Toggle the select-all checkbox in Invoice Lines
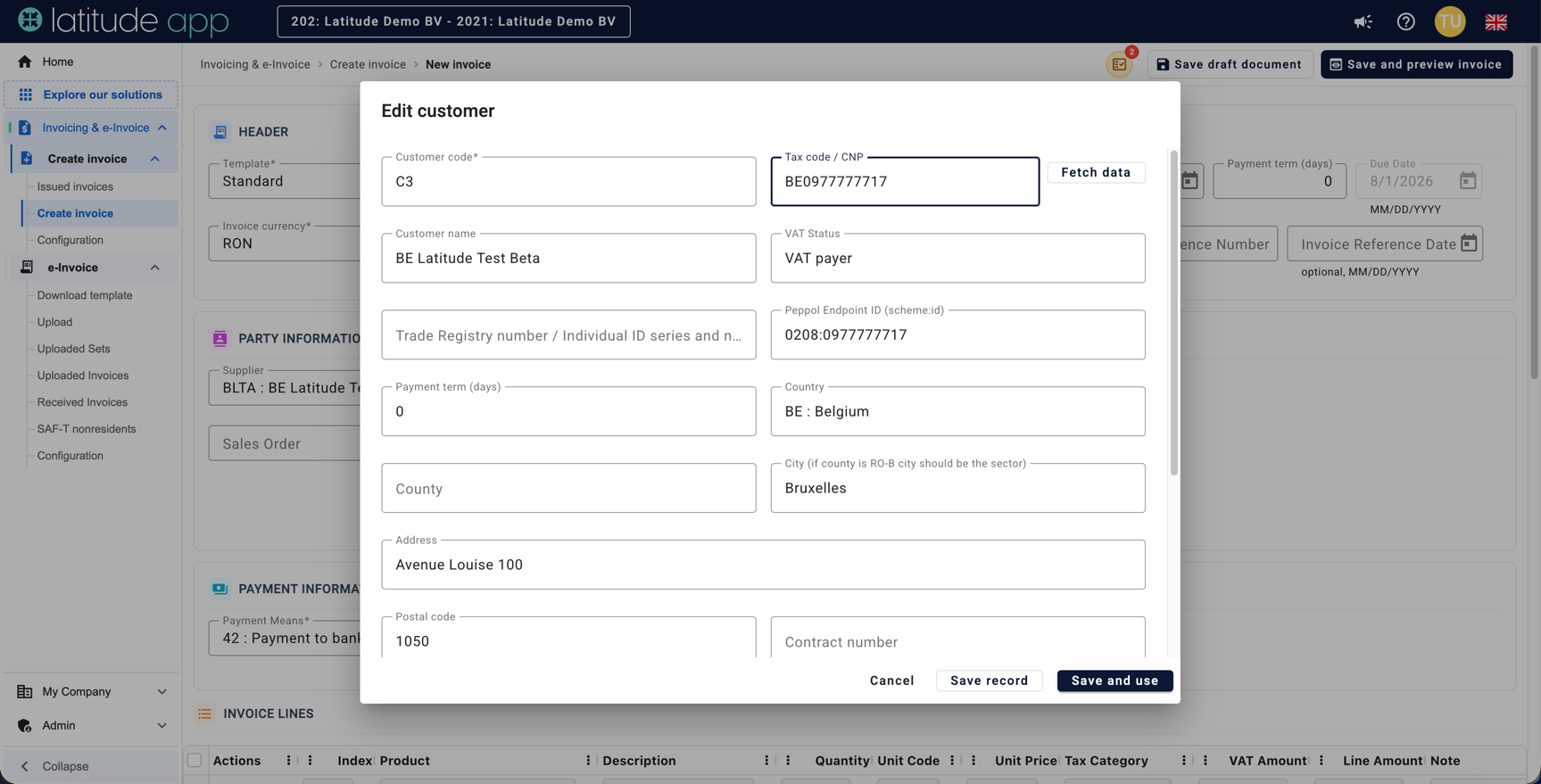Viewport: 1541px width, 784px height. tap(195, 761)
